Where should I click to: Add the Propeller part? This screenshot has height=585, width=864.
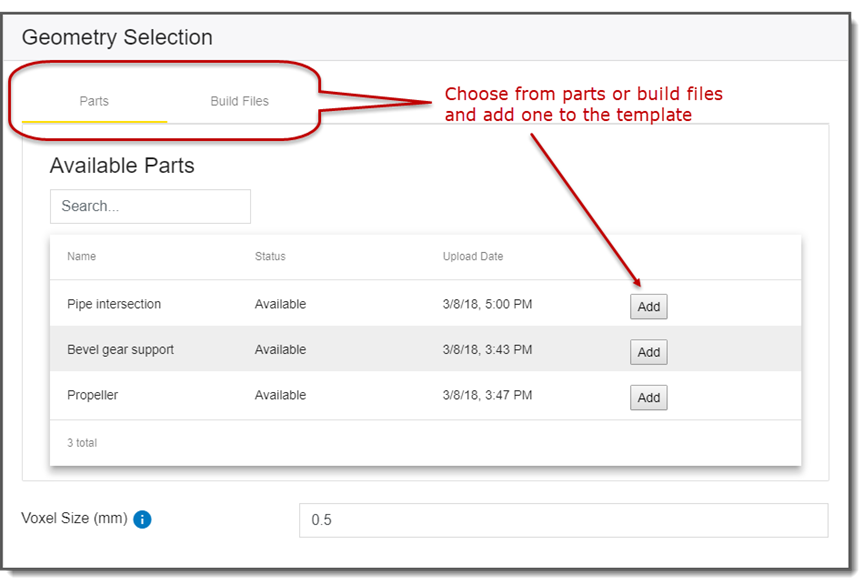point(648,398)
